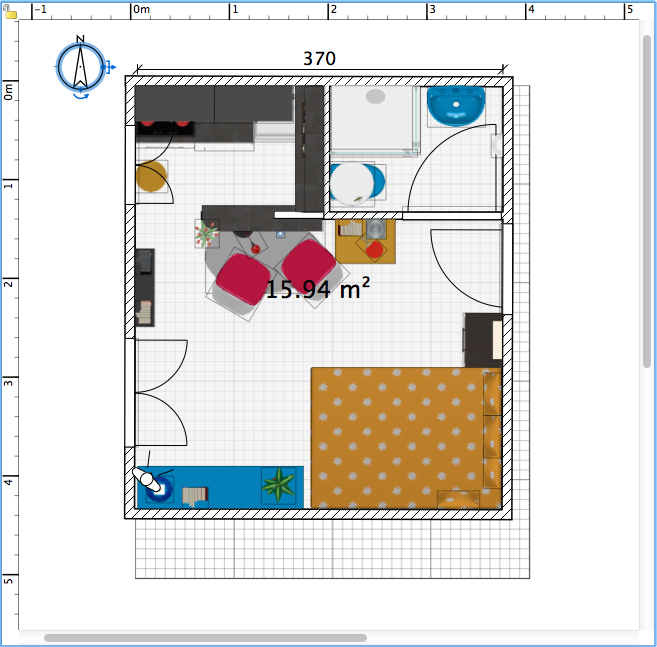The image size is (657, 647).
Task: Select the double door on the left wall
Action: (x=160, y=392)
